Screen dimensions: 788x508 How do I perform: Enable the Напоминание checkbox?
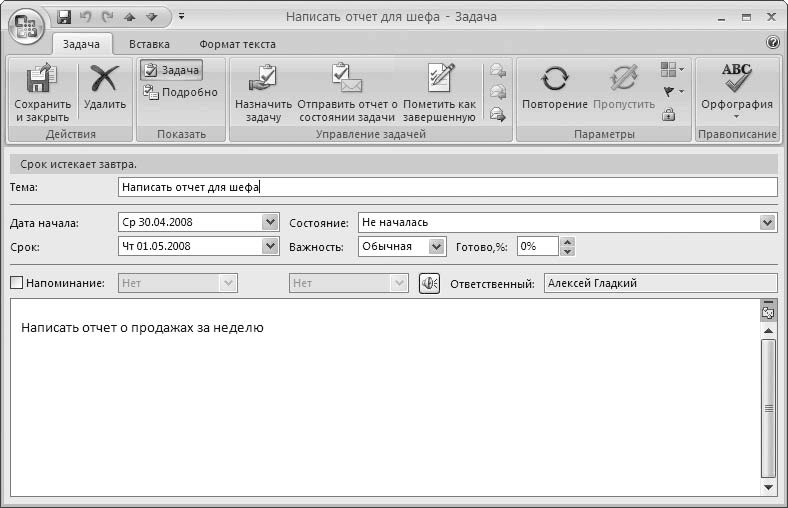[x=16, y=283]
